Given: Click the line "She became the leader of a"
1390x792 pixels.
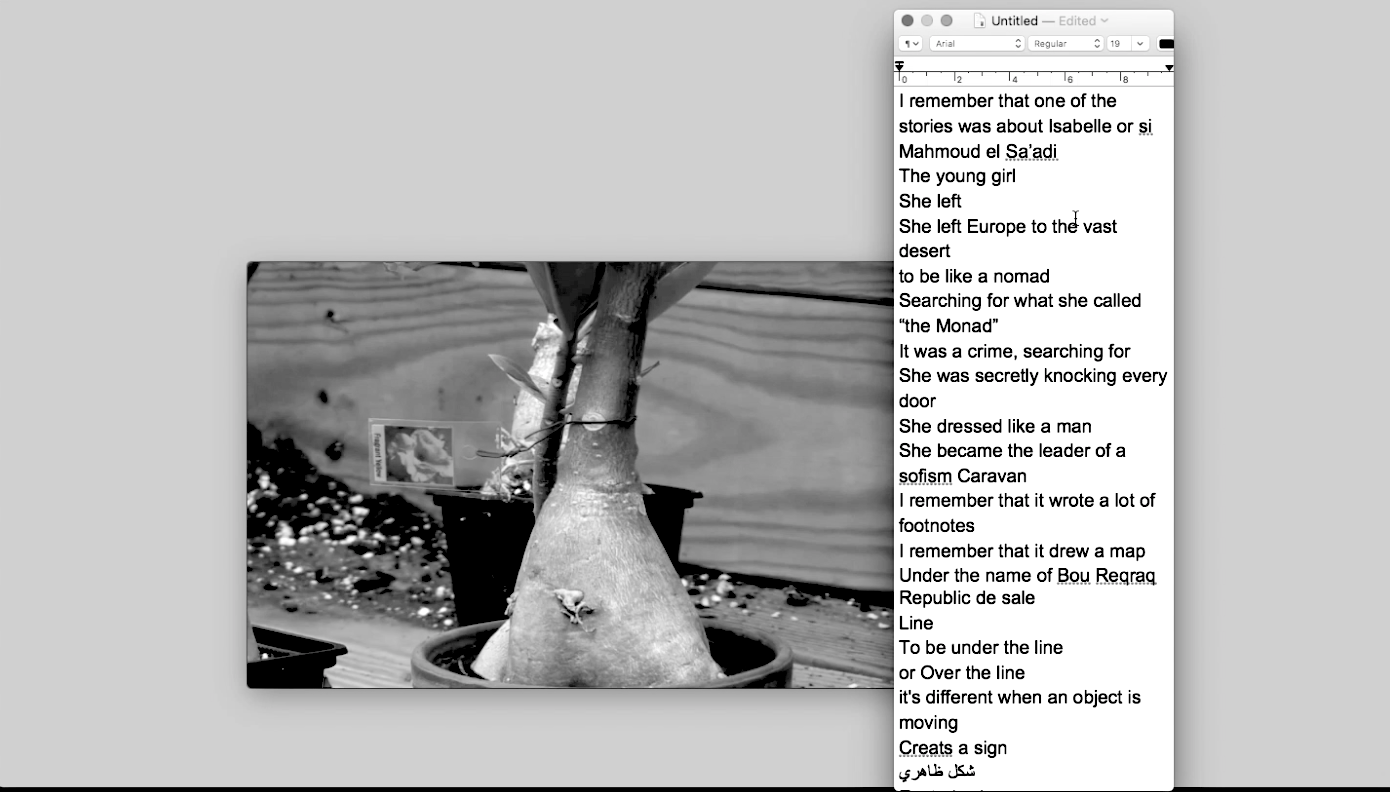Looking at the screenshot, I should point(1012,451).
